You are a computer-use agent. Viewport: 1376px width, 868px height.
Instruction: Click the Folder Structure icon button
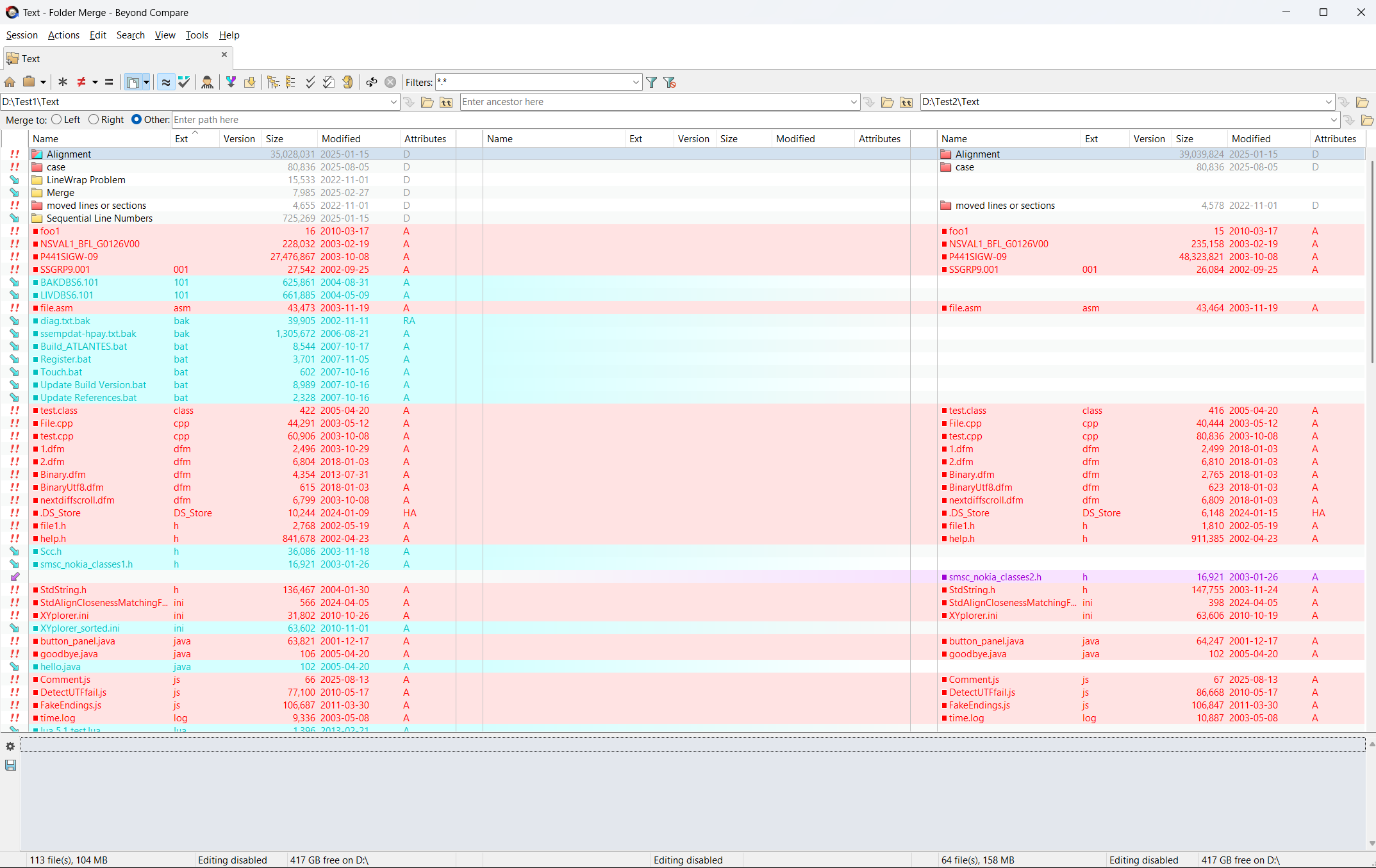133,82
